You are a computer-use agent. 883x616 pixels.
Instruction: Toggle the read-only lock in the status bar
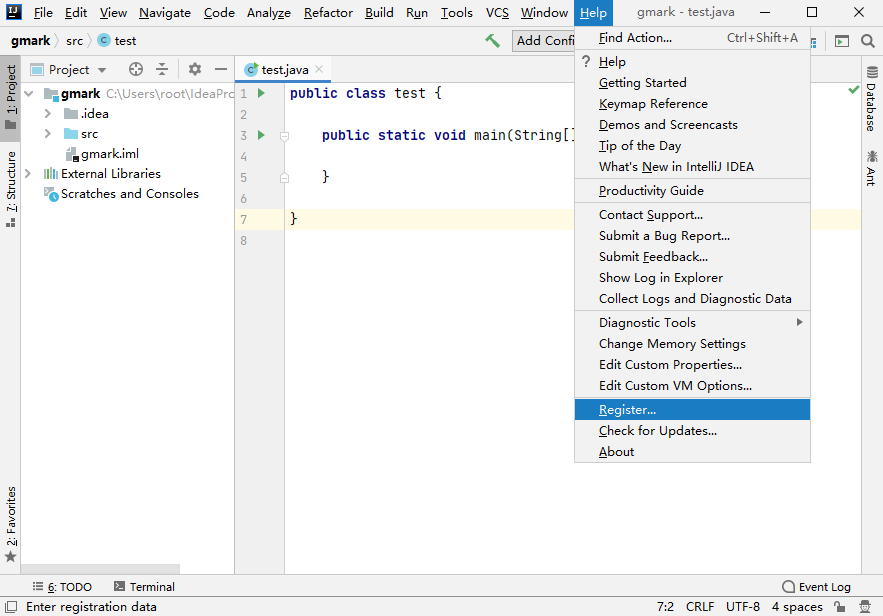pyautogui.click(x=839, y=606)
